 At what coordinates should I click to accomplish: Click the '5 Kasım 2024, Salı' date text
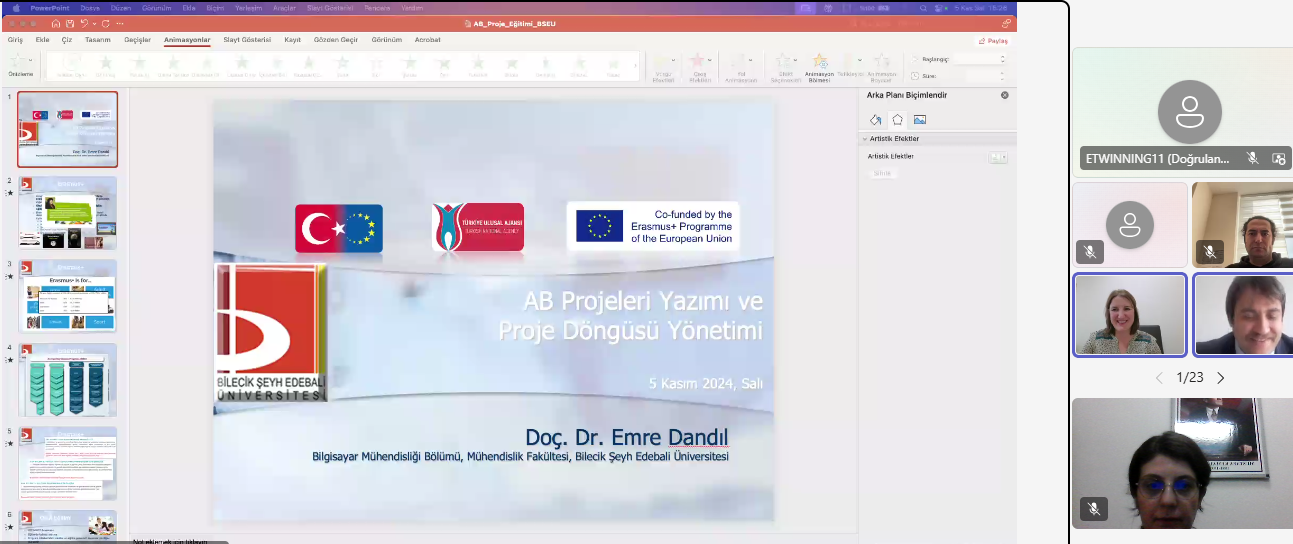point(706,383)
